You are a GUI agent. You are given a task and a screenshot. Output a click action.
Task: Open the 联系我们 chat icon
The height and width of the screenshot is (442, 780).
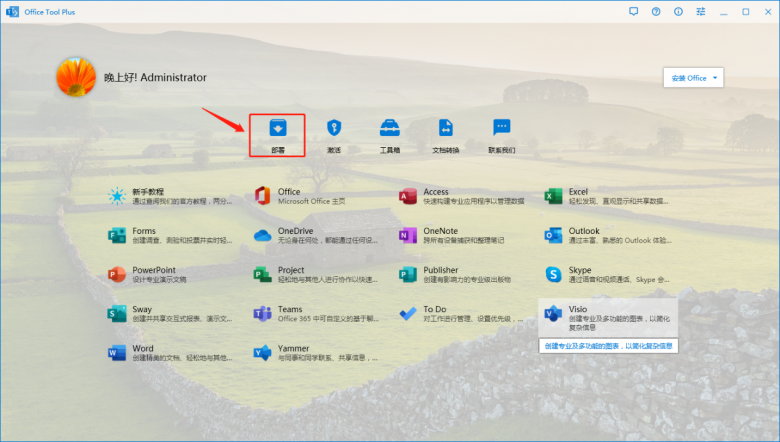(501, 128)
